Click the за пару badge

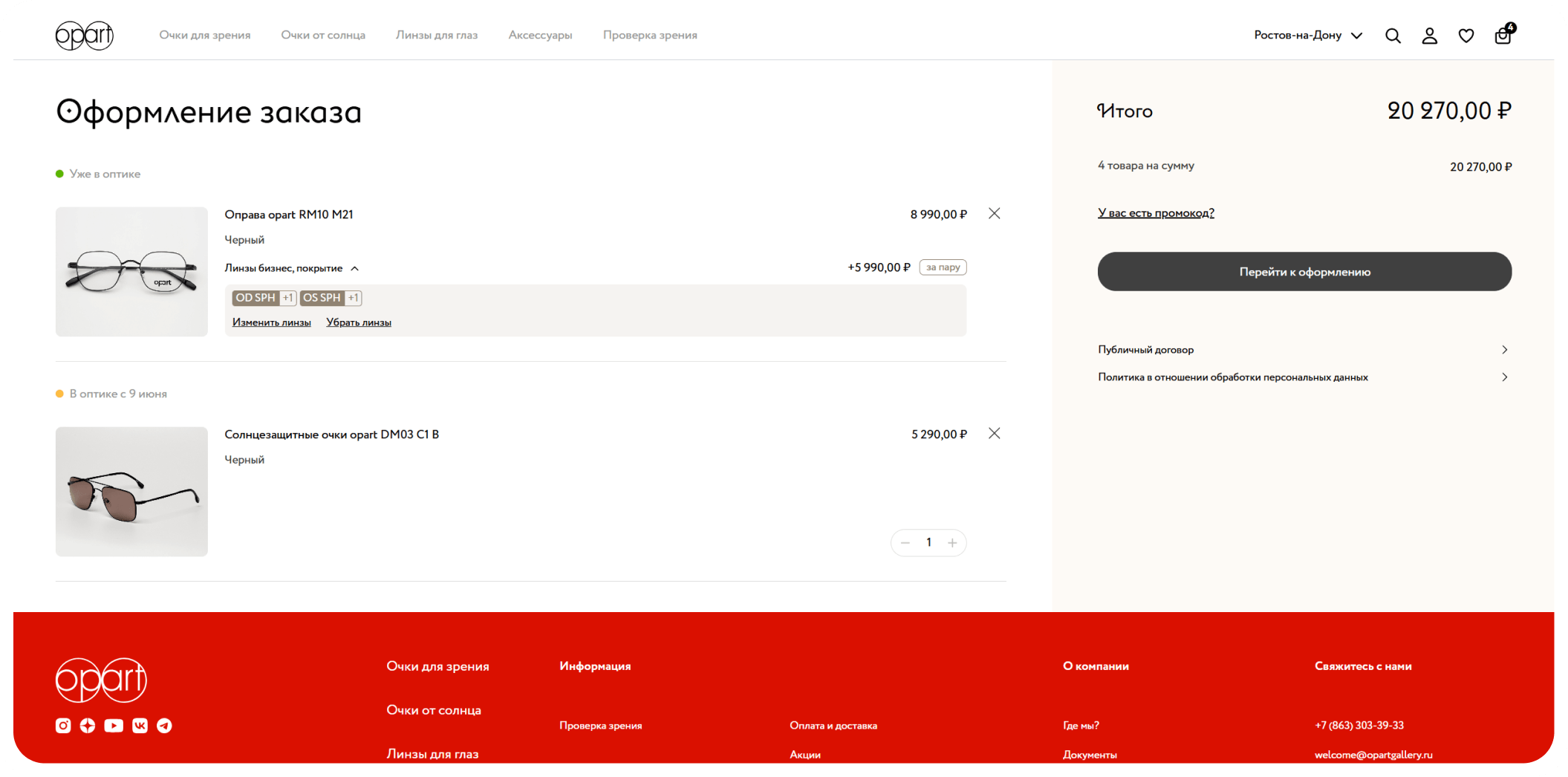pyautogui.click(x=943, y=267)
